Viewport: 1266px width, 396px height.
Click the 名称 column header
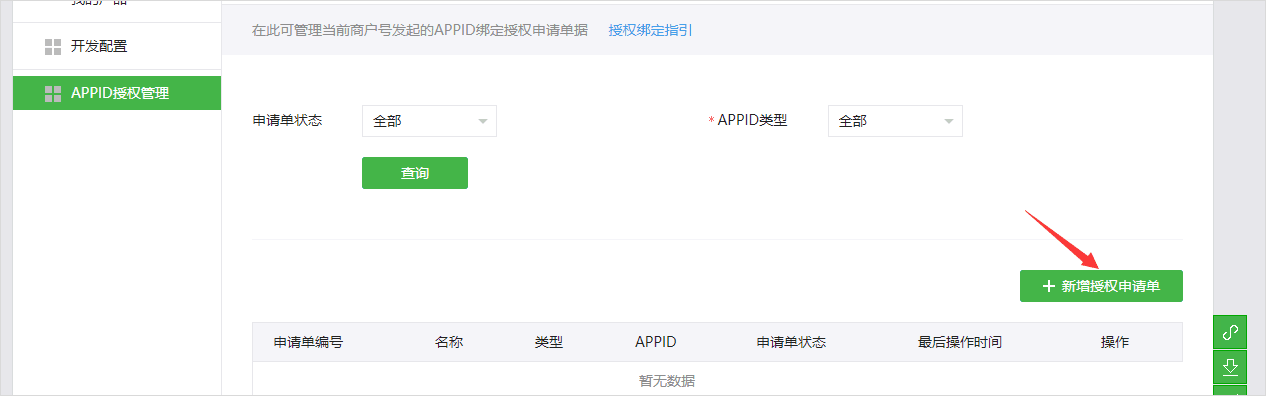[x=449, y=342]
